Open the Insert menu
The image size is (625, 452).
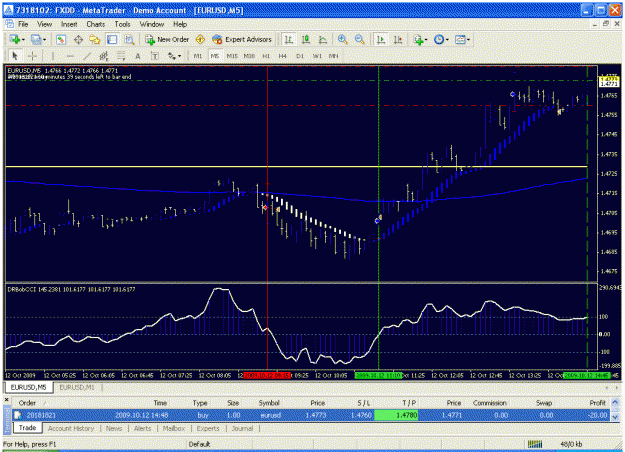point(69,24)
